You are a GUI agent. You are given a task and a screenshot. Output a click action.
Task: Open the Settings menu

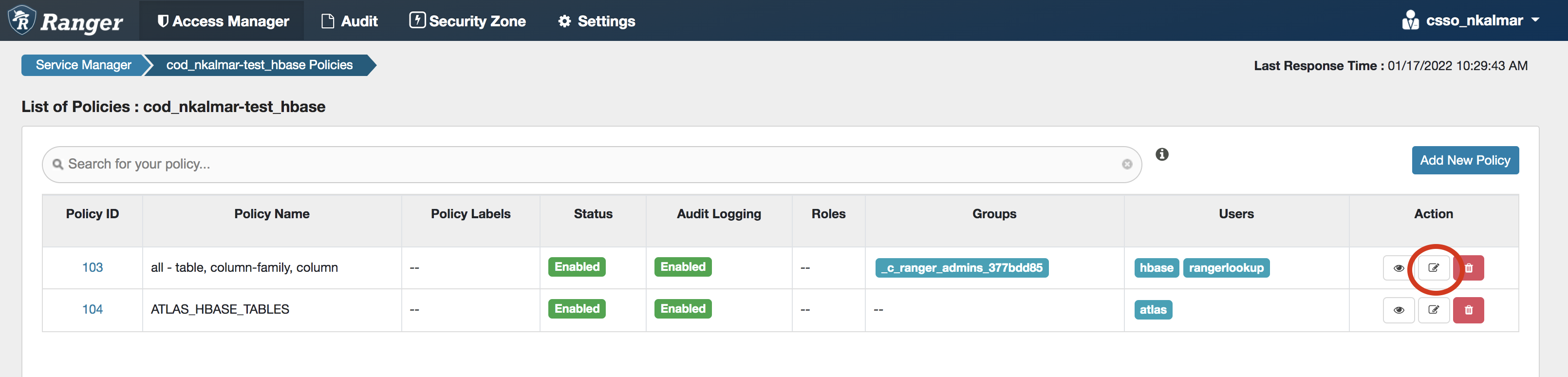pos(597,21)
